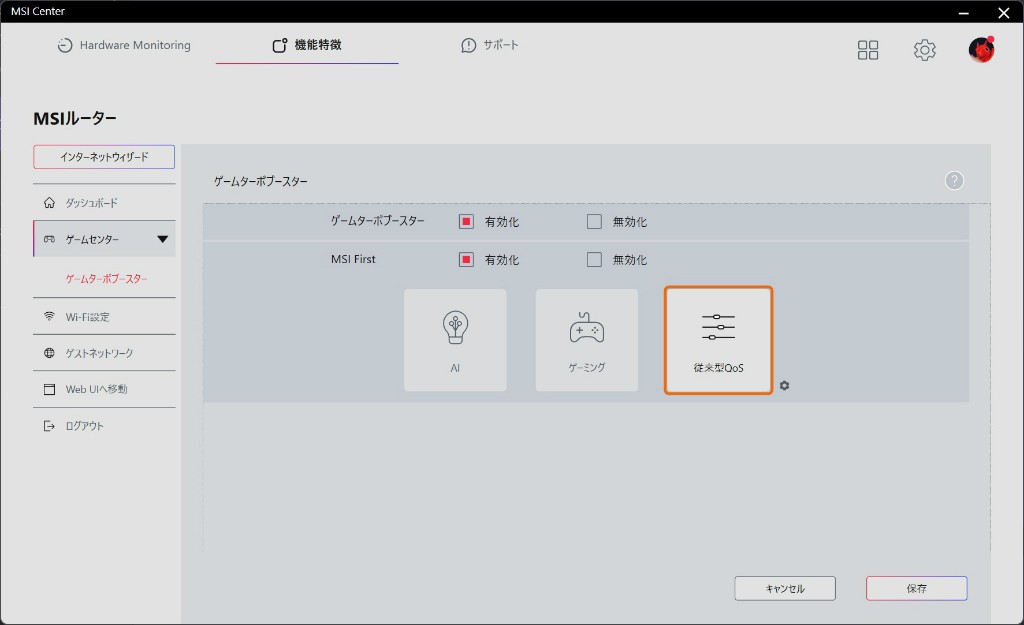
Task: Enable ゲームターボブースター with 有効化 checkbox
Action: click(x=466, y=222)
